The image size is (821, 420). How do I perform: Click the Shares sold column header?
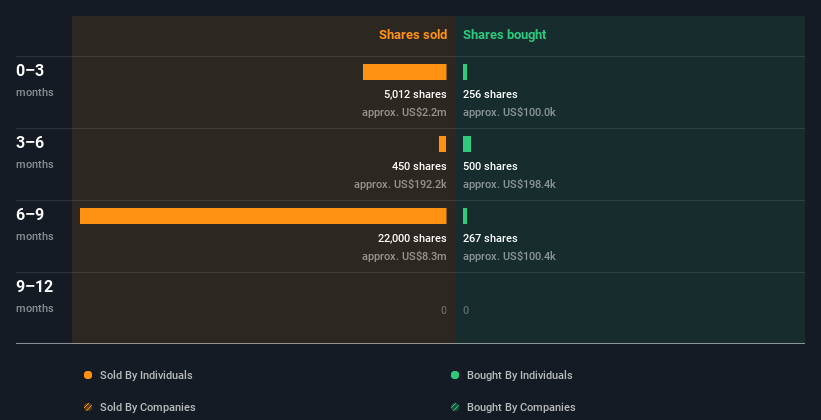point(413,35)
